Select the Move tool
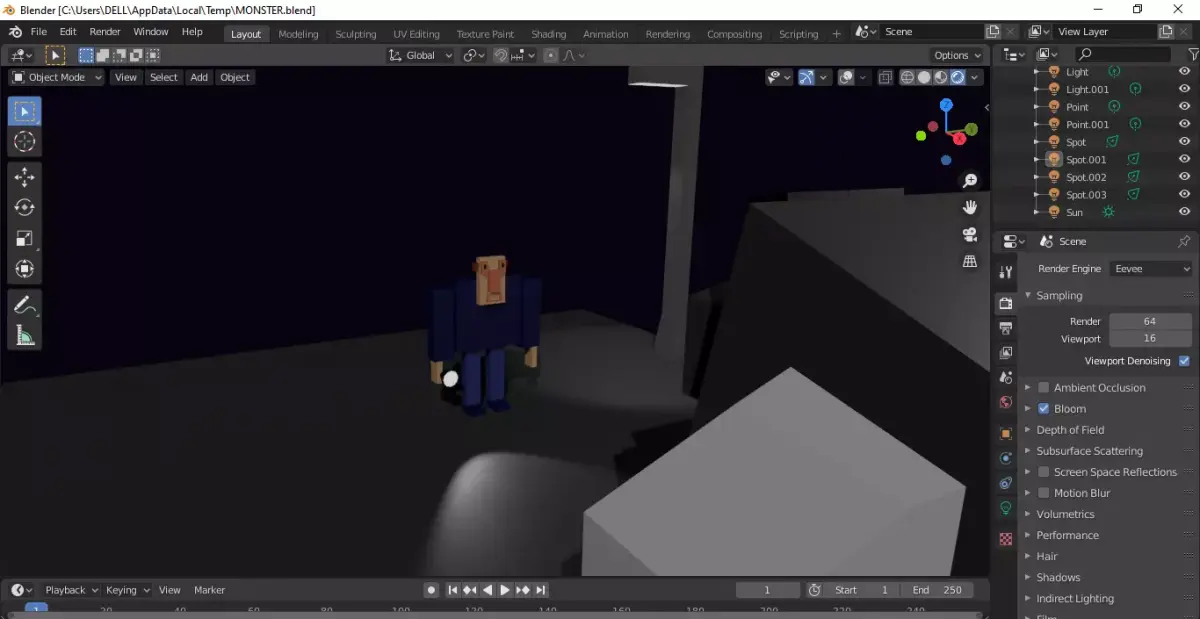This screenshot has width=1200, height=619. click(25, 177)
